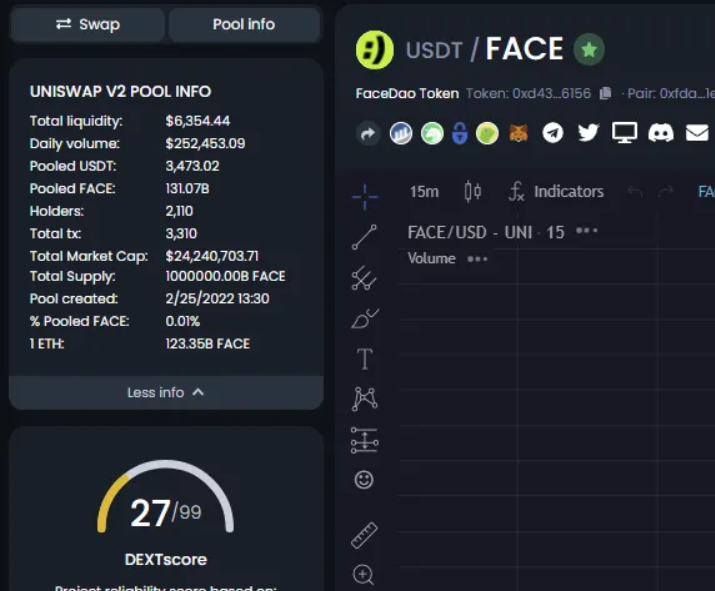The image size is (715, 591).
Task: Select the trend line drawing tool
Action: (364, 237)
